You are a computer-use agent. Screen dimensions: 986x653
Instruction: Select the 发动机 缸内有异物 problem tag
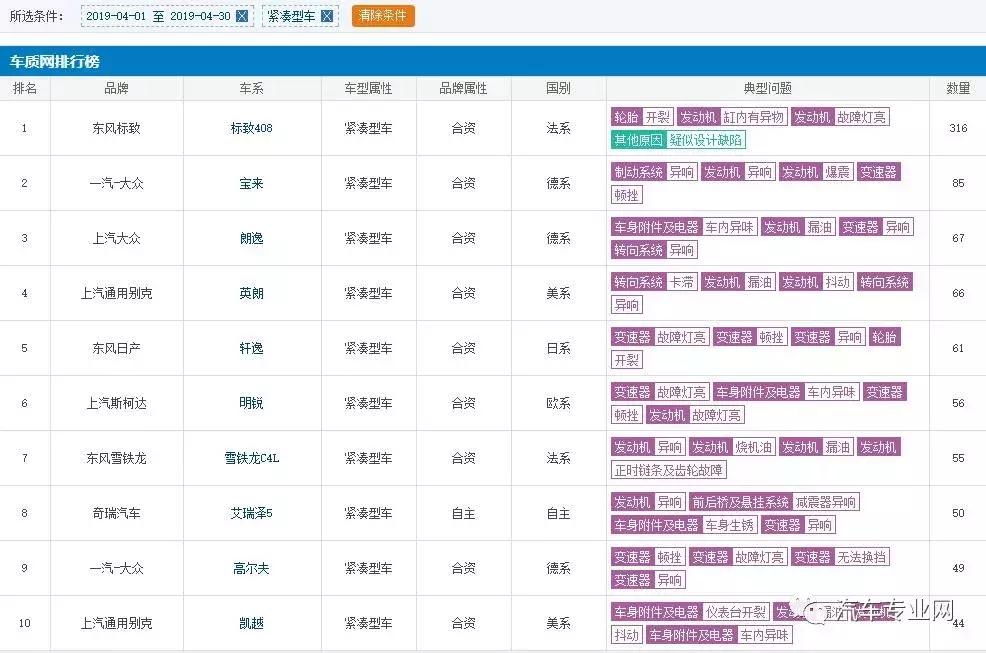pyautogui.click(x=732, y=117)
